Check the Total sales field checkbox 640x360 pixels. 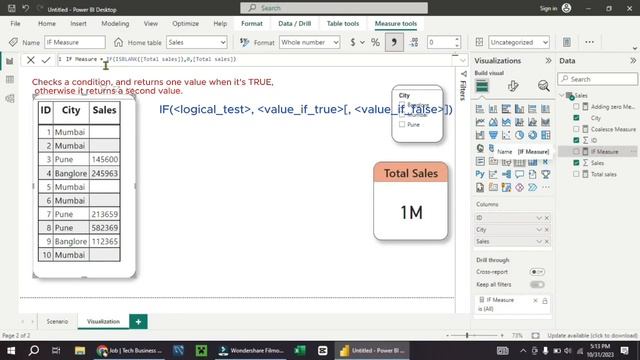[x=576, y=174]
